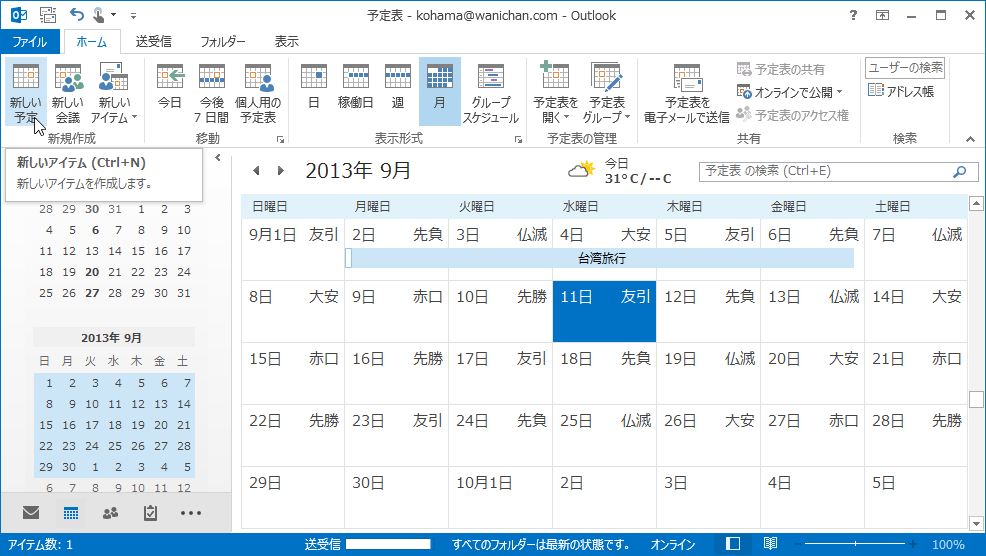Create a new appointment (新しい予定)
The height and width of the screenshot is (556, 986).
(26, 92)
